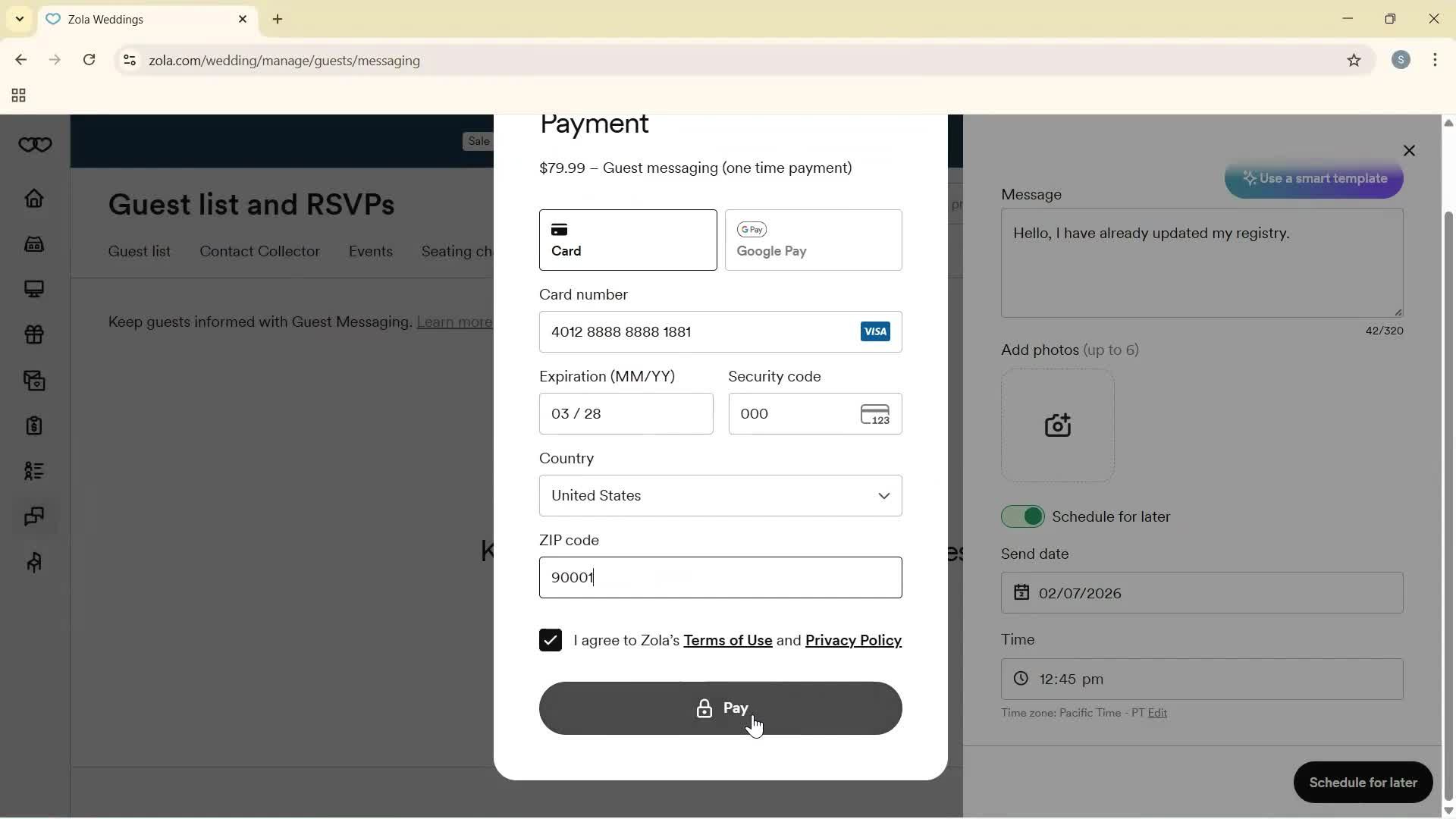
Task: Open the website computer icon in sidebar
Action: tap(34, 290)
